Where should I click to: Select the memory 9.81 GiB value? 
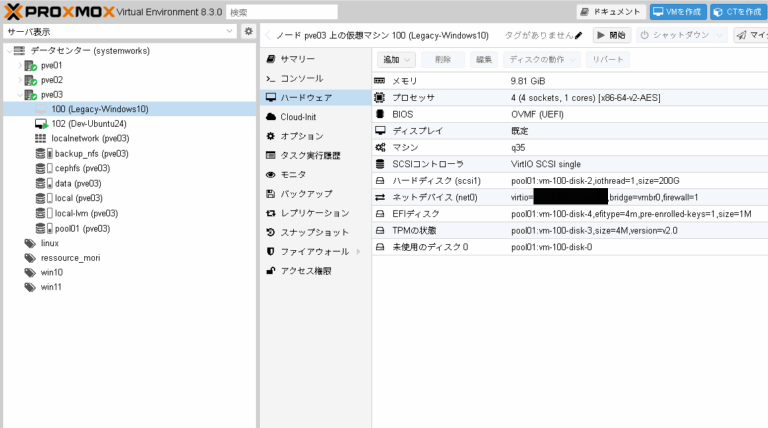tap(528, 81)
